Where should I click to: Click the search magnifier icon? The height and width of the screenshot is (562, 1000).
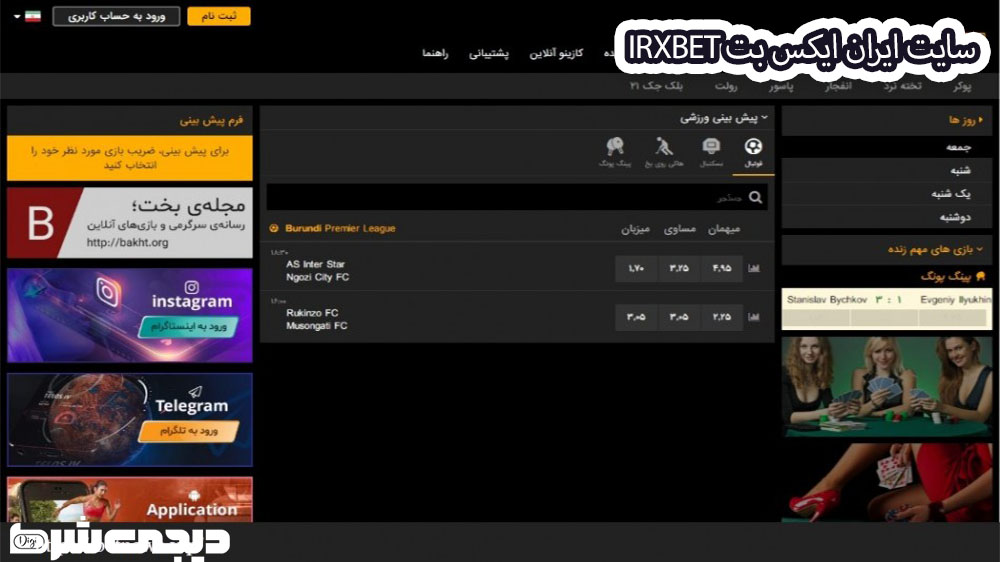[756, 197]
